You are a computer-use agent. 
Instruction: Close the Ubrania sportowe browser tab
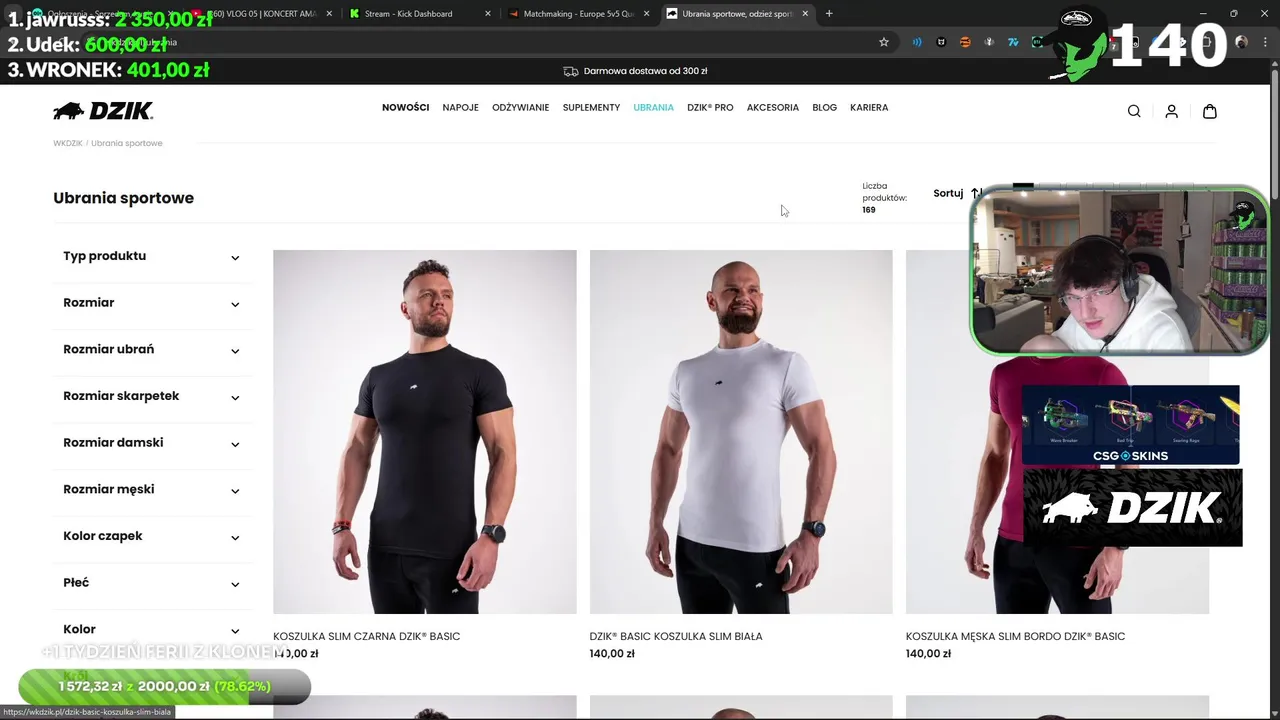805,14
